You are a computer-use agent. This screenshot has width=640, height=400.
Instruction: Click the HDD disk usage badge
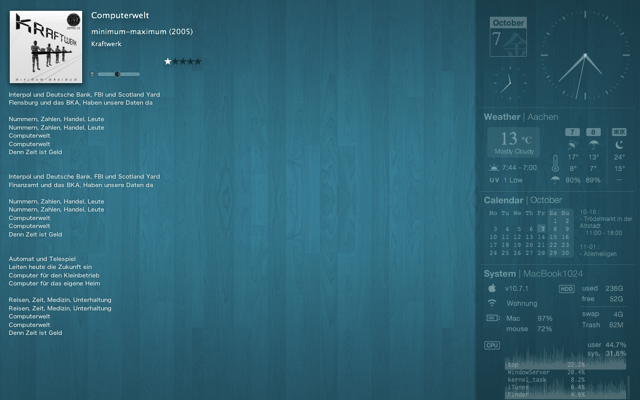566,288
